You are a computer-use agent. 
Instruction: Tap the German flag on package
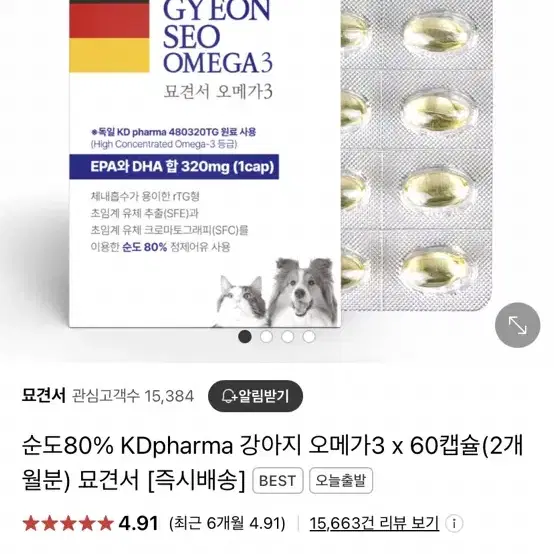point(109,36)
